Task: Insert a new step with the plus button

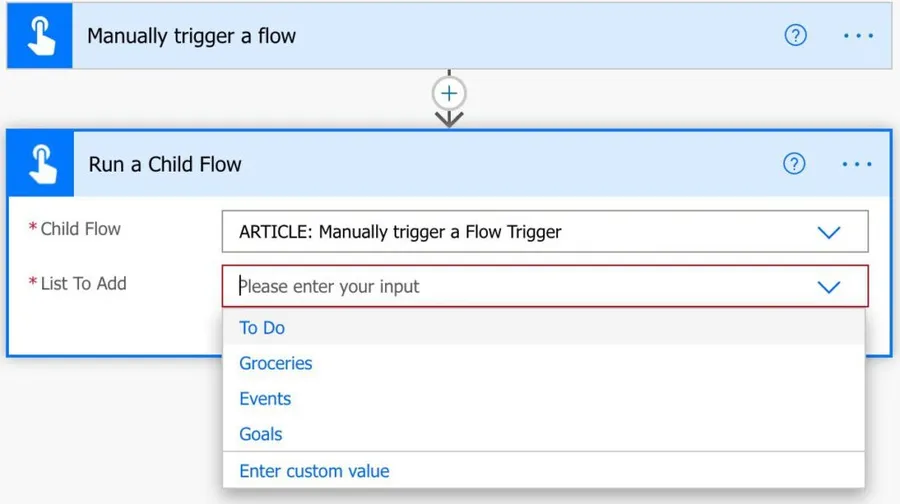Action: [450, 94]
